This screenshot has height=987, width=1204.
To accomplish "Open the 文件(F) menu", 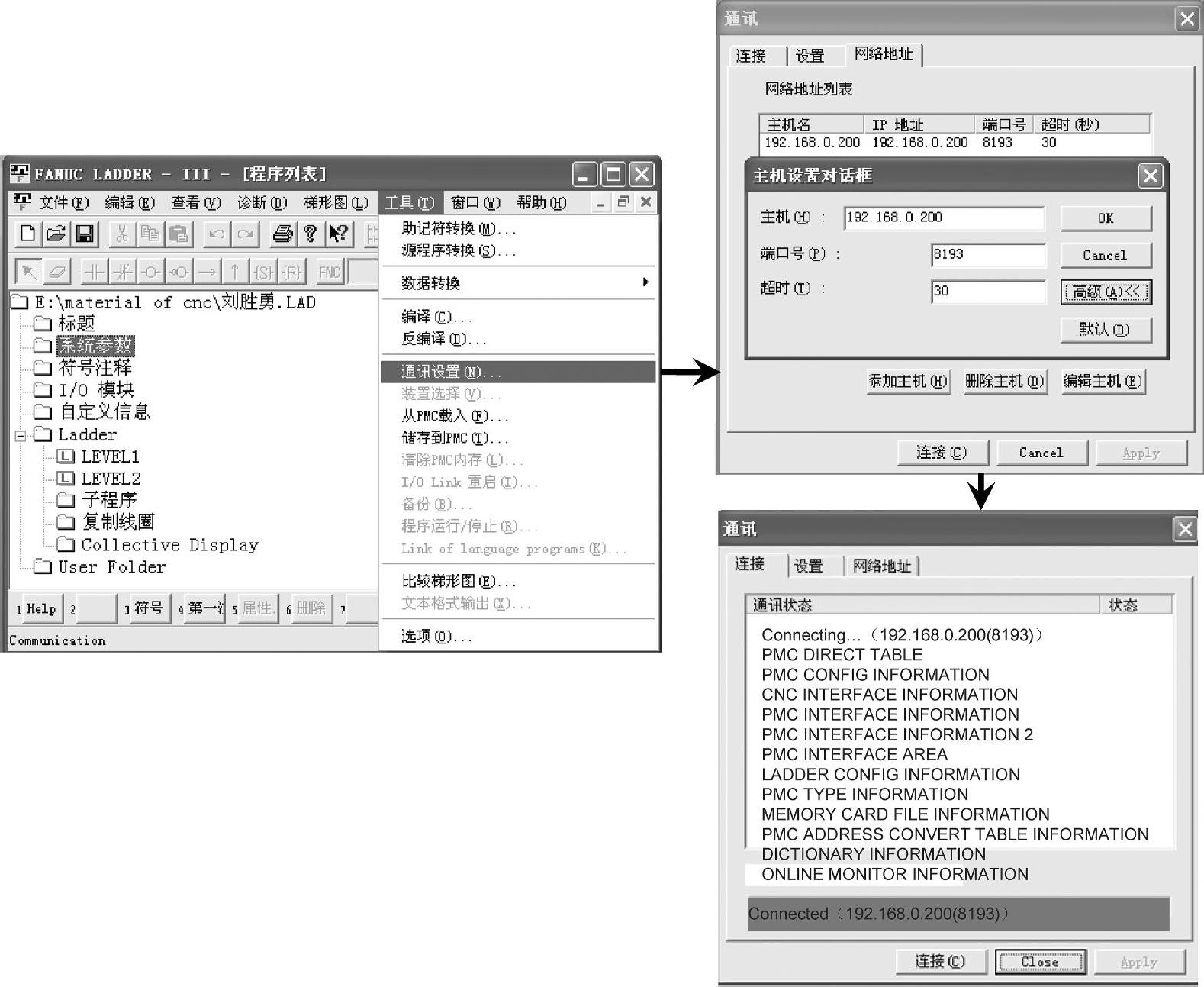I will [64, 202].
